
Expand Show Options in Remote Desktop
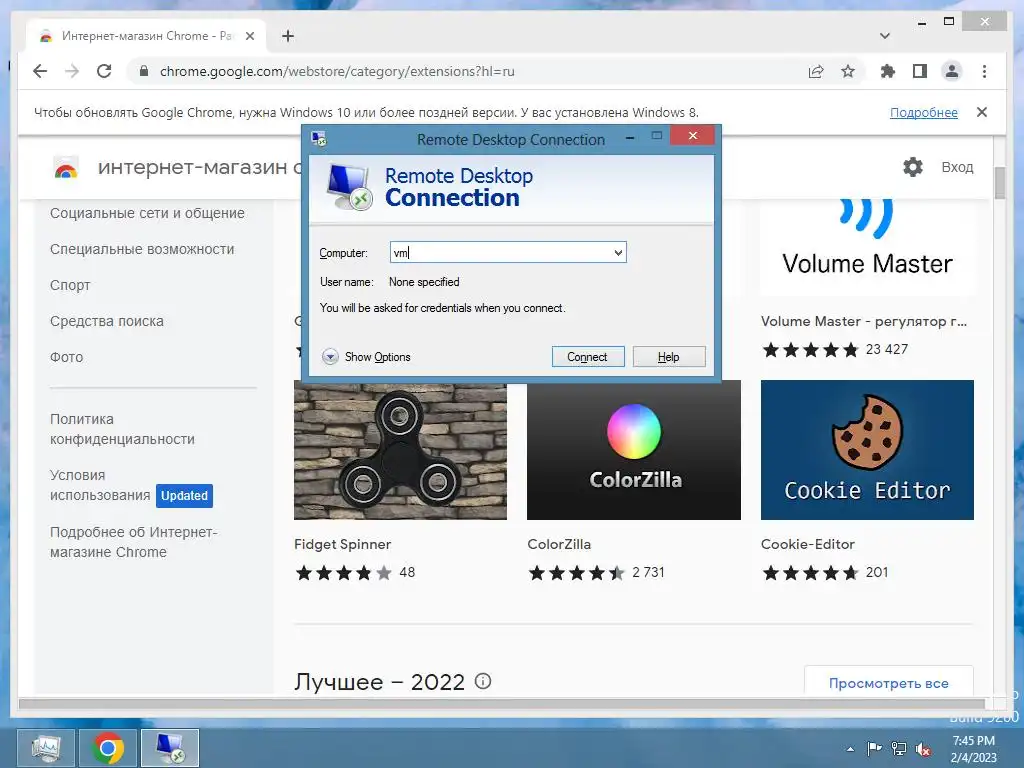coord(366,357)
